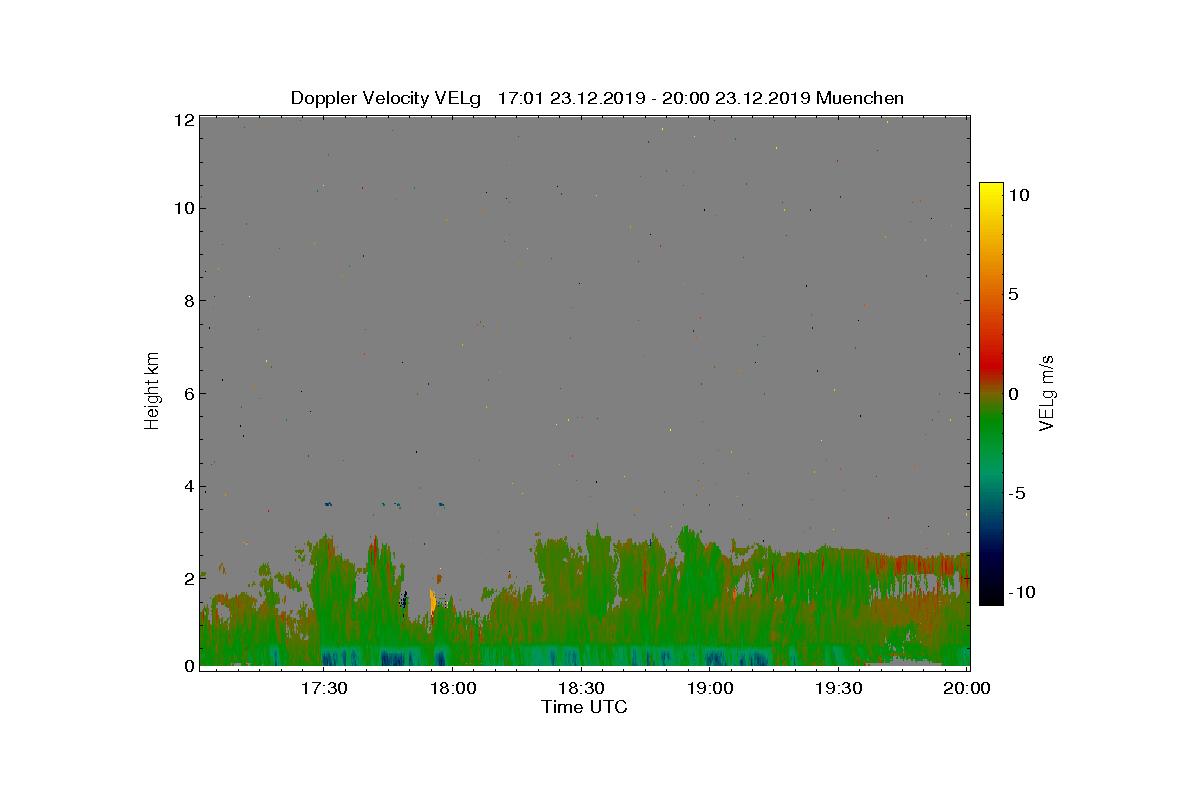This screenshot has height=800, width=1200.
Task: Click the station name 'Muenchen' in title
Action: 860,98
